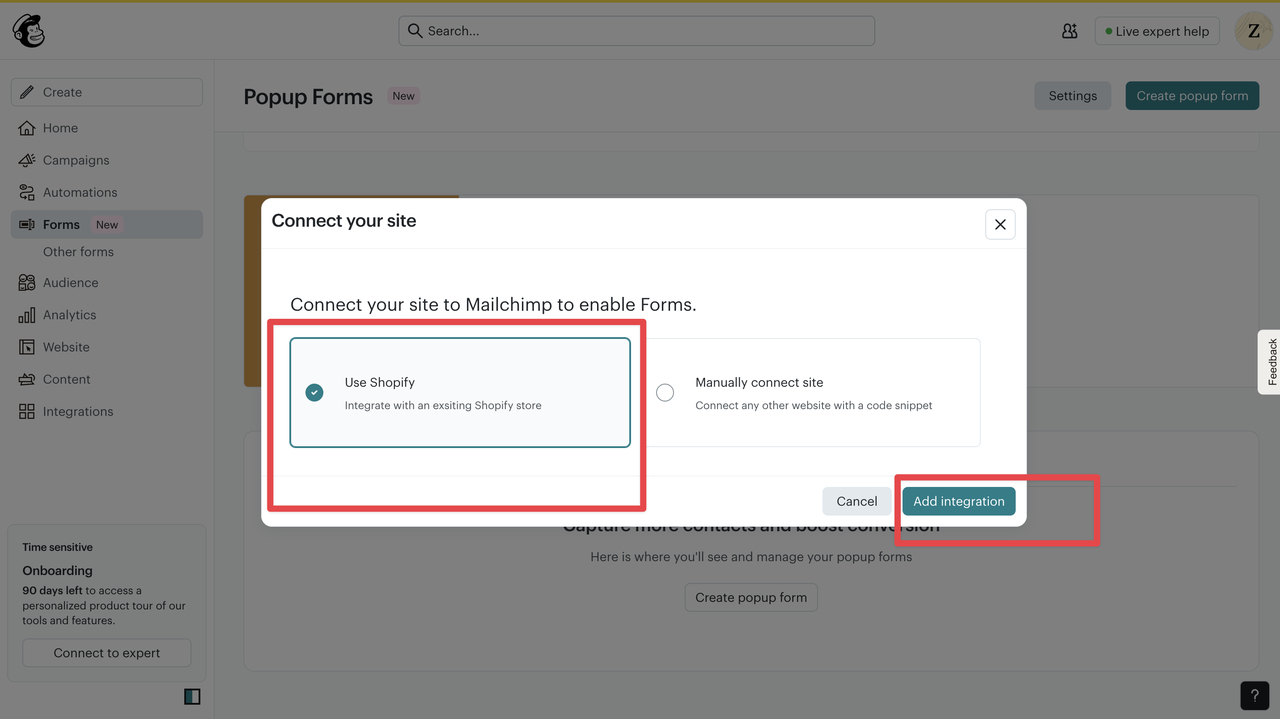Image resolution: width=1280 pixels, height=719 pixels.
Task: Select the Use Shopify radio button
Action: (x=315, y=392)
